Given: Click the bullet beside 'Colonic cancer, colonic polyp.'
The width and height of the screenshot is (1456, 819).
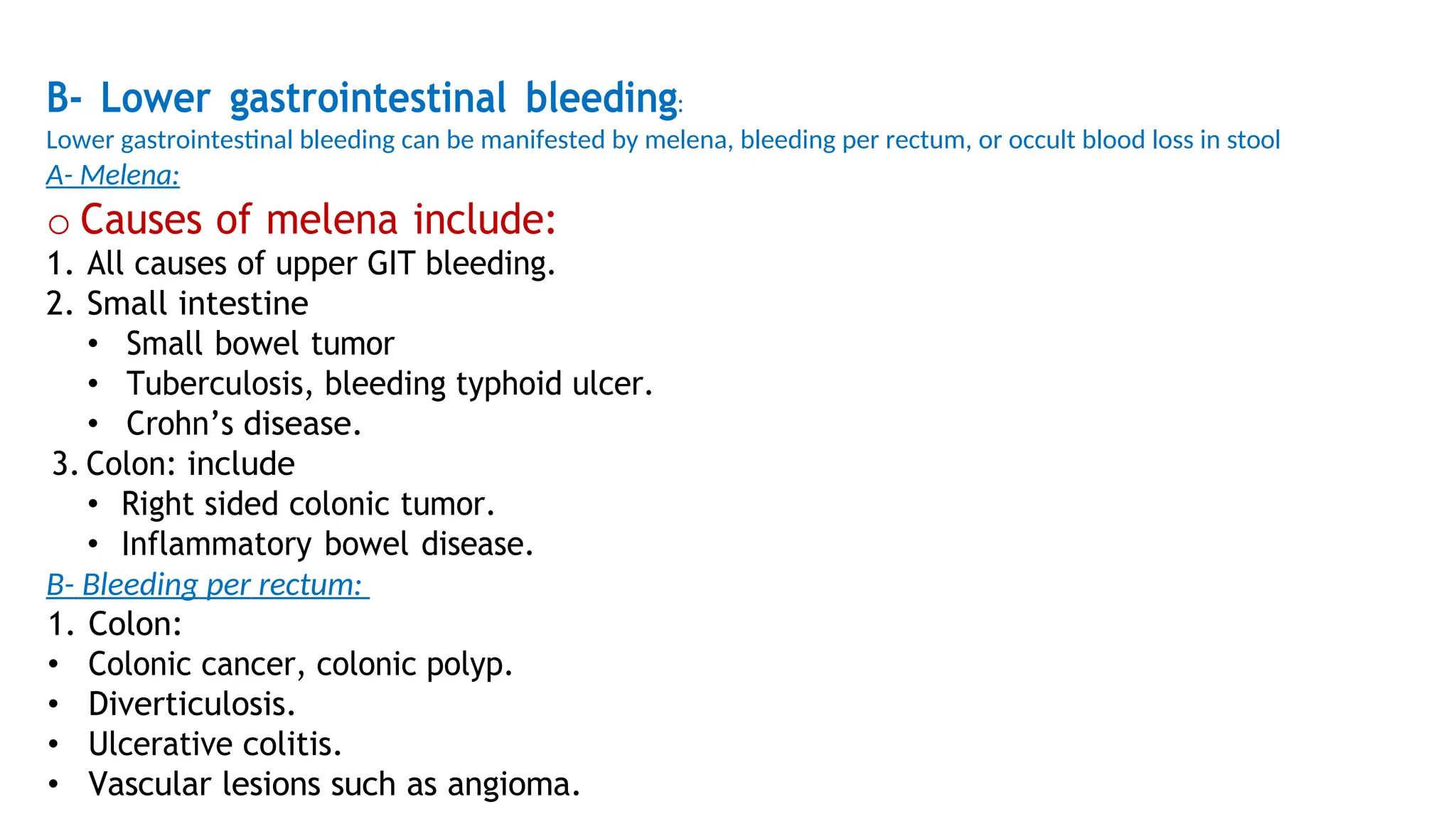Looking at the screenshot, I should tap(53, 665).
